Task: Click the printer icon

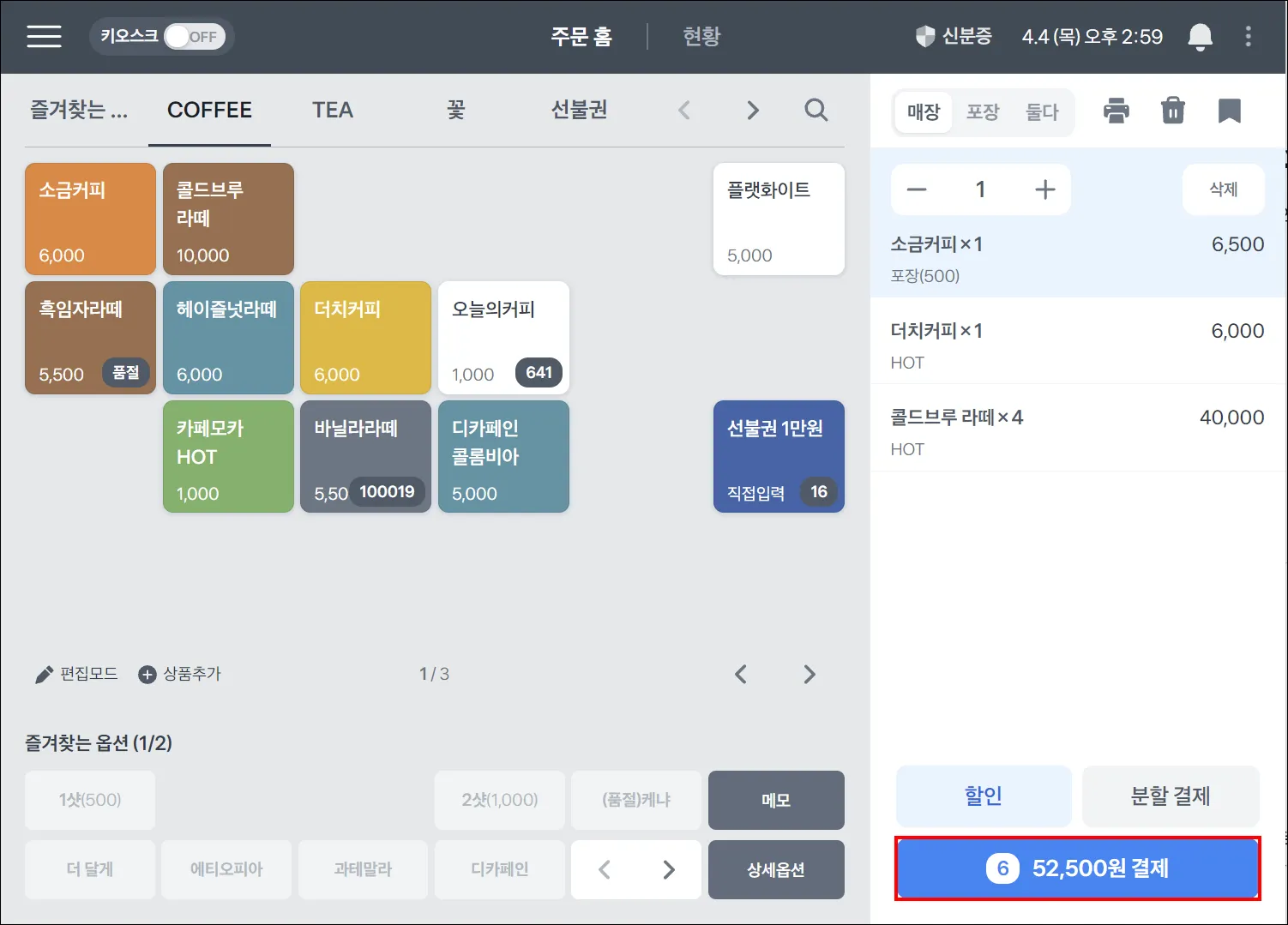Action: (1116, 111)
